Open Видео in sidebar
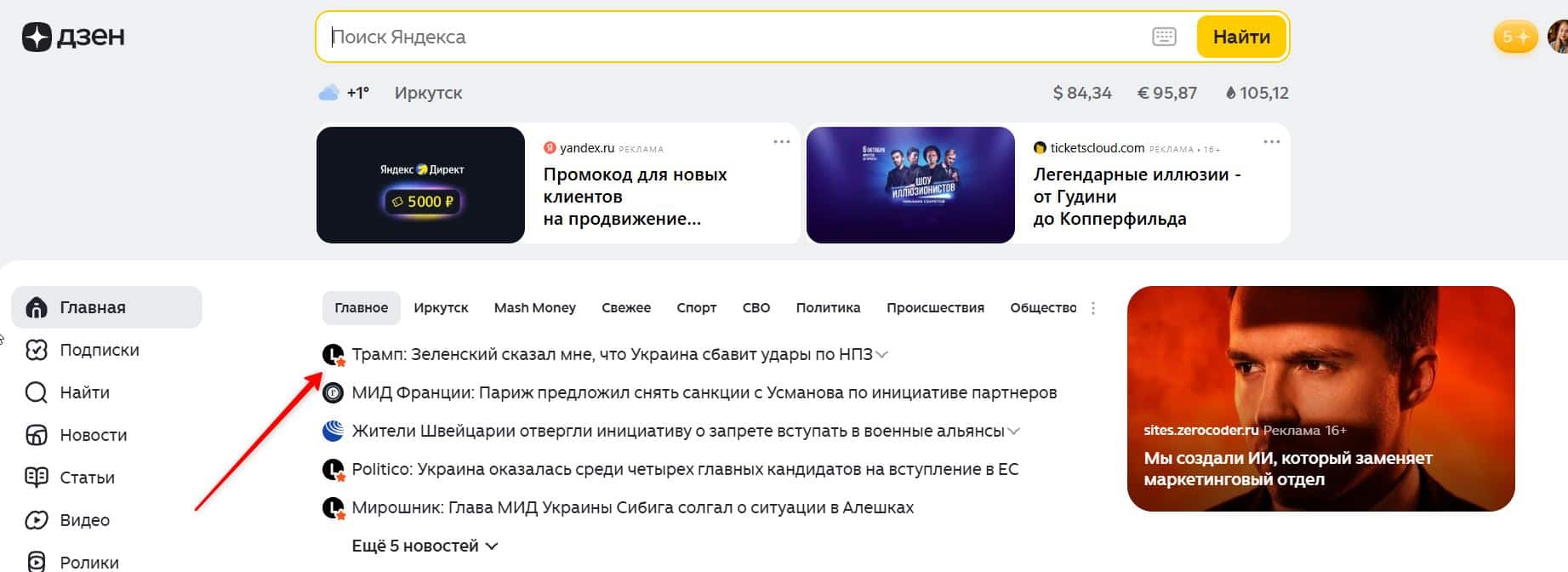 [x=84, y=520]
